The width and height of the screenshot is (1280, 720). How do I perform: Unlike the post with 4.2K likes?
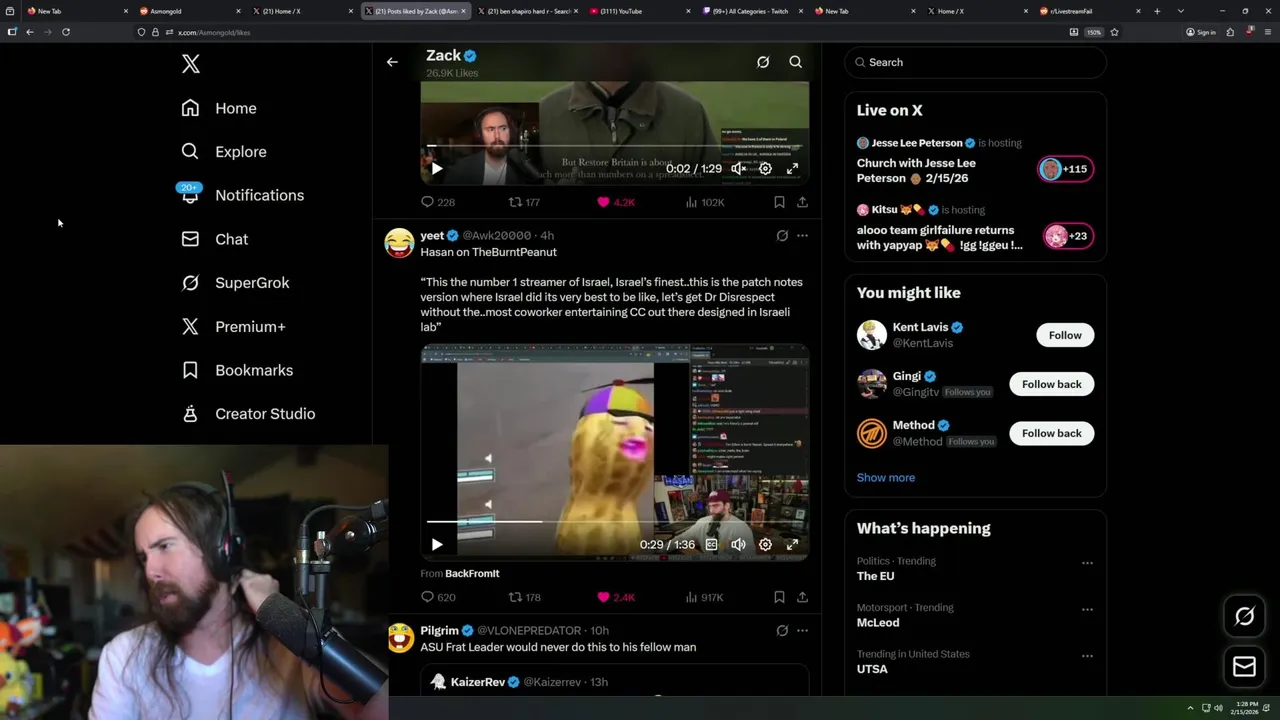coord(615,202)
